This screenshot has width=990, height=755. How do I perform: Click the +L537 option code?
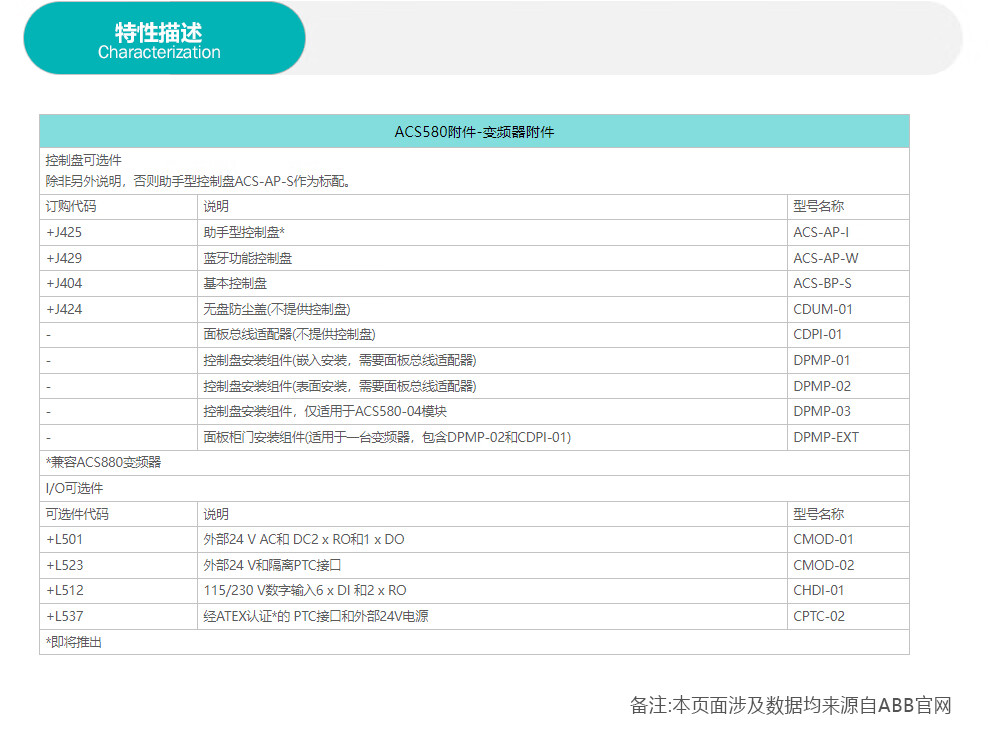pos(64,616)
